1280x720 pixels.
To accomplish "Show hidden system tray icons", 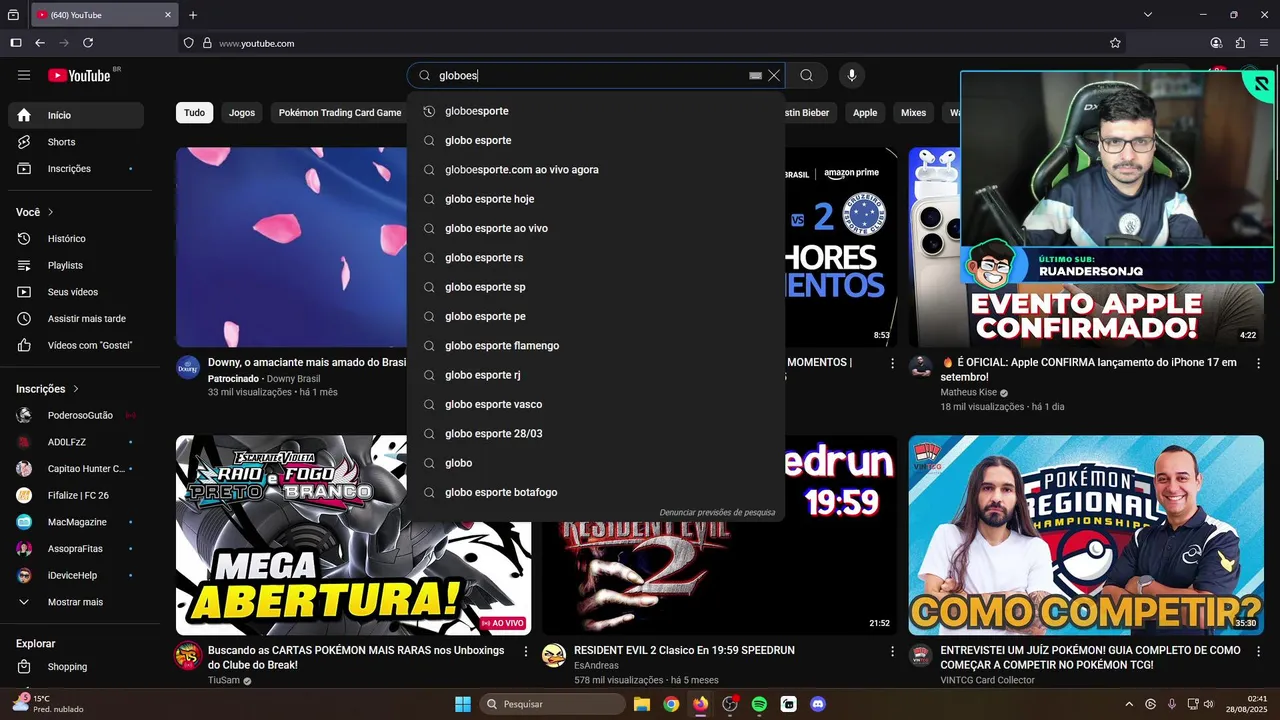I will tap(1130, 704).
